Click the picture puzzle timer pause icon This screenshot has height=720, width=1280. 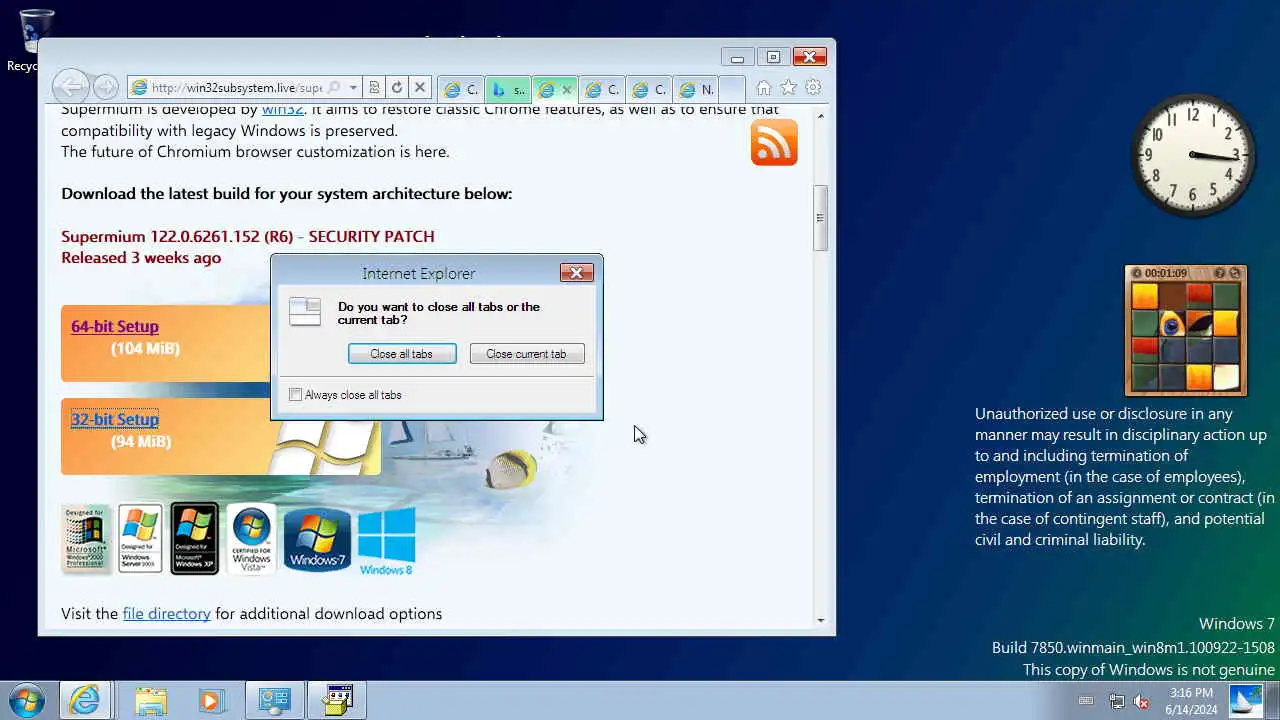[x=1137, y=273]
